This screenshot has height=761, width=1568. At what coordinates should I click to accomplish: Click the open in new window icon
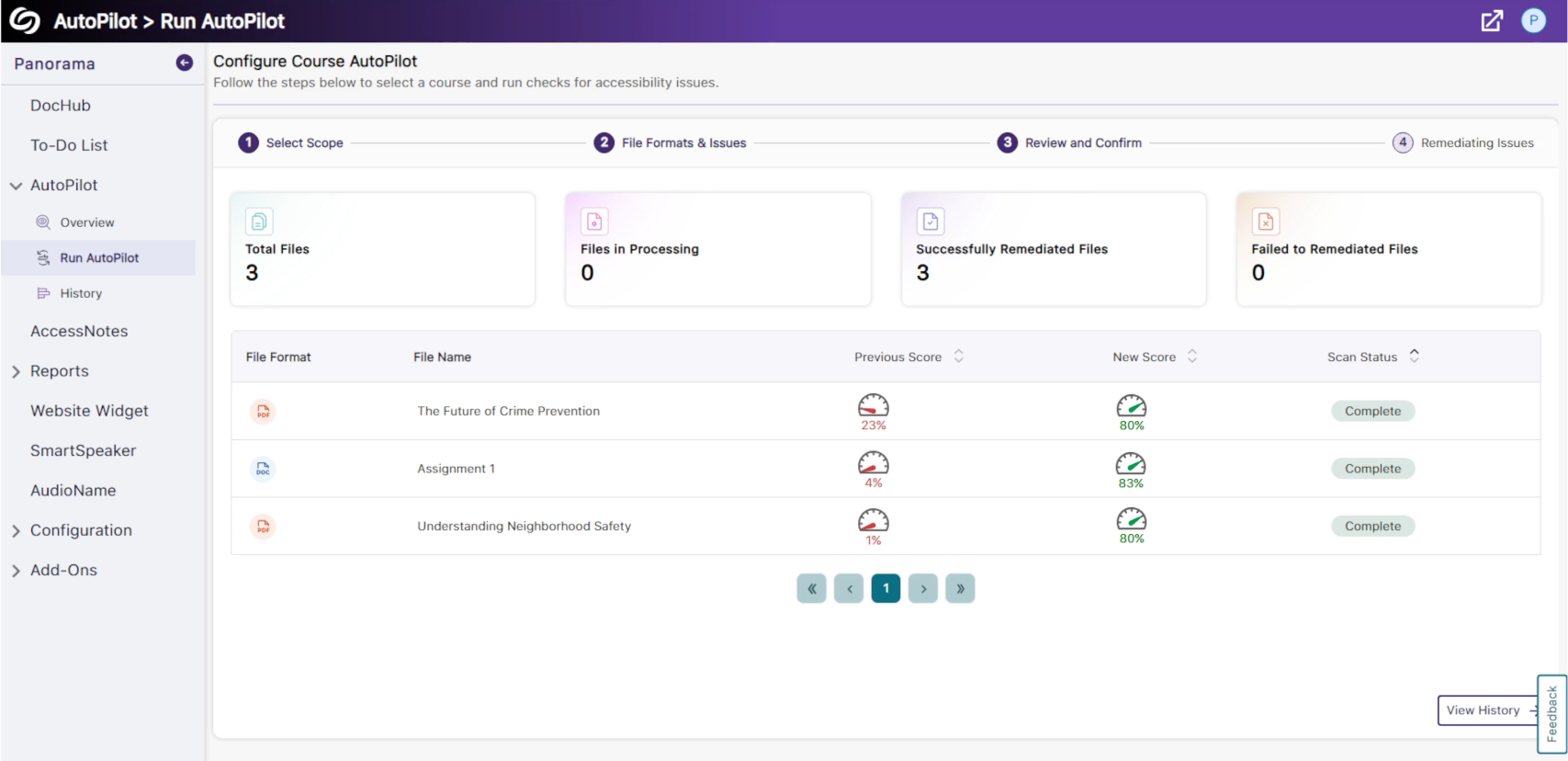(1492, 21)
